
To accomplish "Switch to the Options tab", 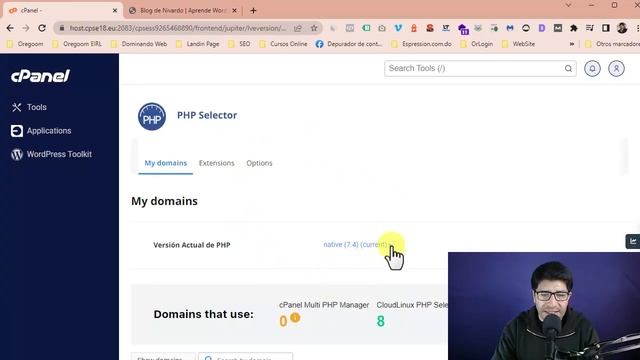I will 259,163.
